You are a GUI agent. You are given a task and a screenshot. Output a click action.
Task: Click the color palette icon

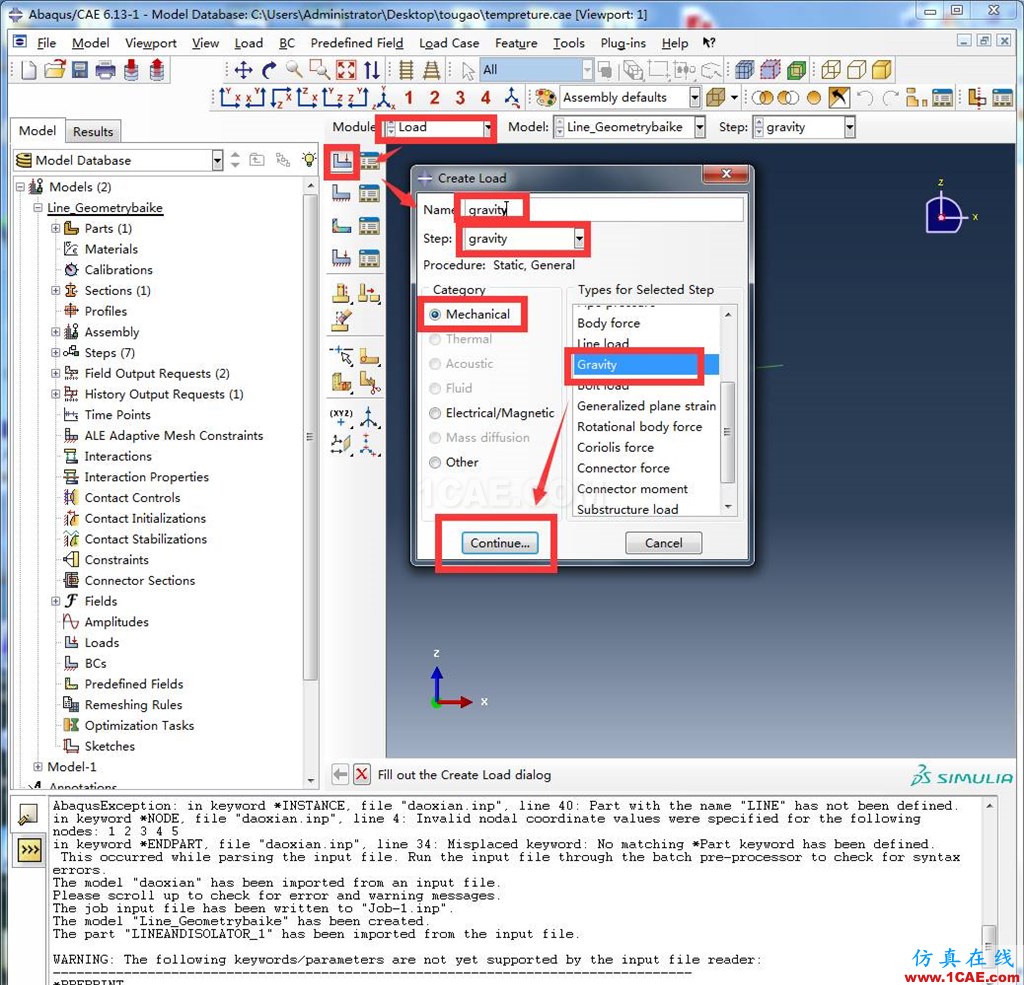click(x=545, y=98)
